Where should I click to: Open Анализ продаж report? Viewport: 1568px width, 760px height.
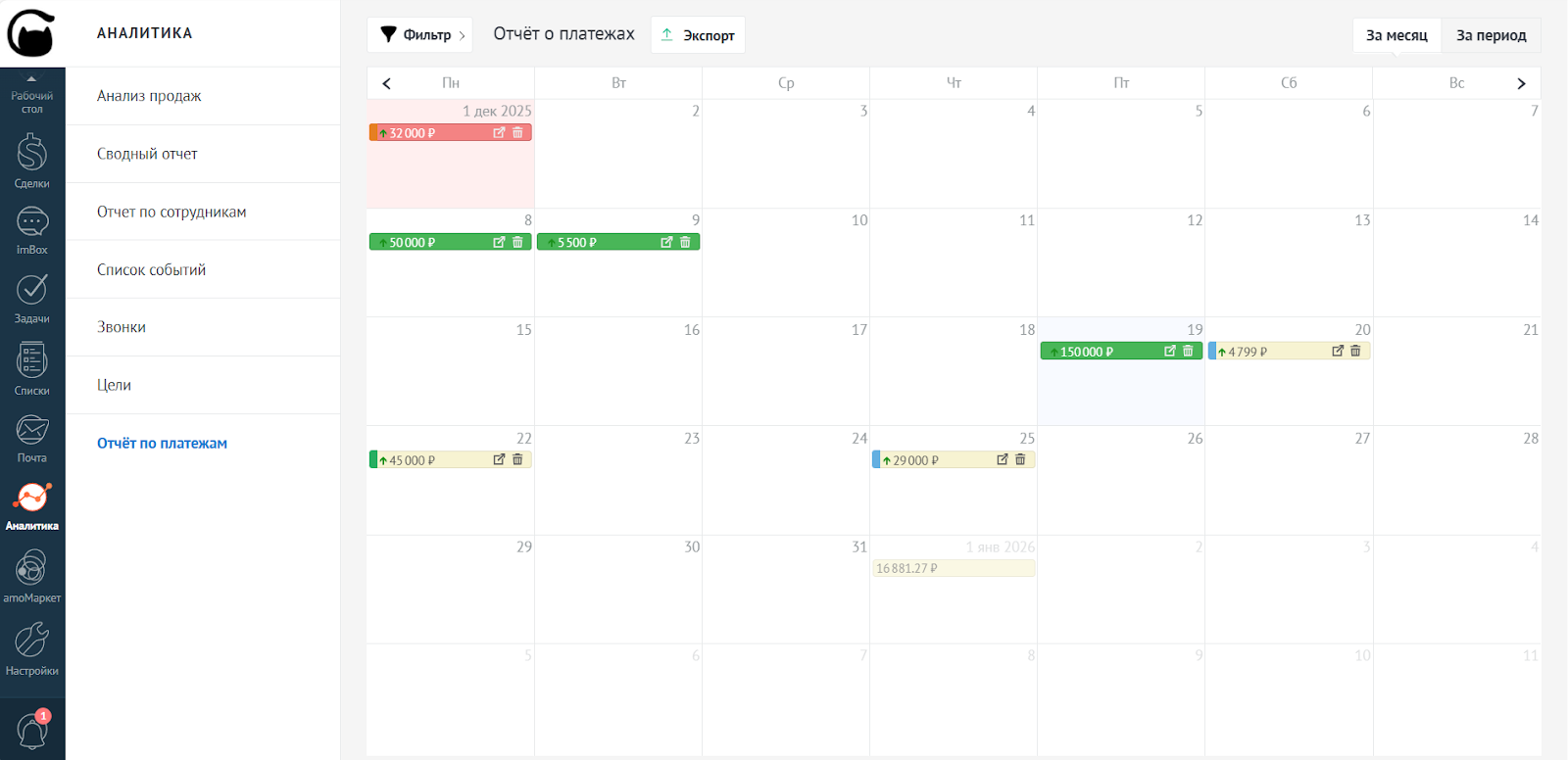[x=149, y=96]
